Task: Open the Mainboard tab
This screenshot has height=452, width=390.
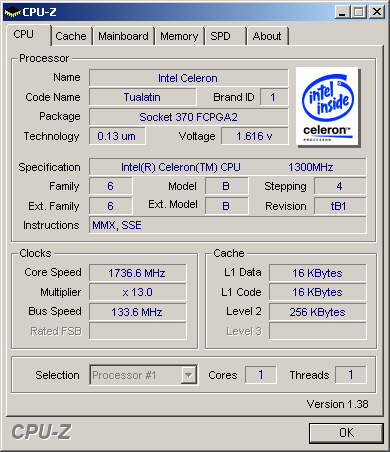Action: click(x=123, y=36)
